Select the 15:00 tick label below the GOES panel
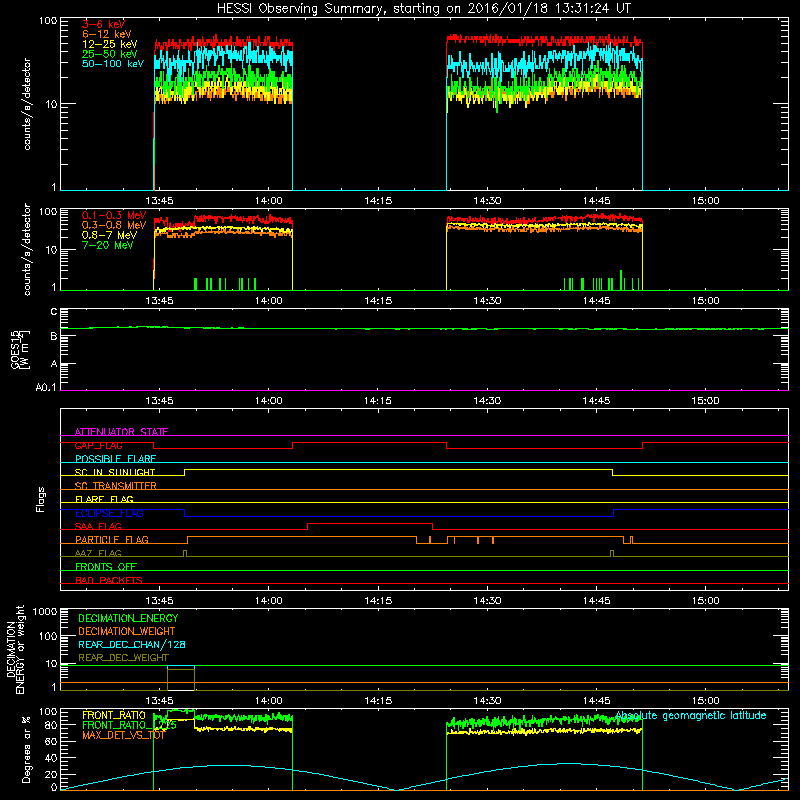The image size is (800, 800). pyautogui.click(x=706, y=401)
